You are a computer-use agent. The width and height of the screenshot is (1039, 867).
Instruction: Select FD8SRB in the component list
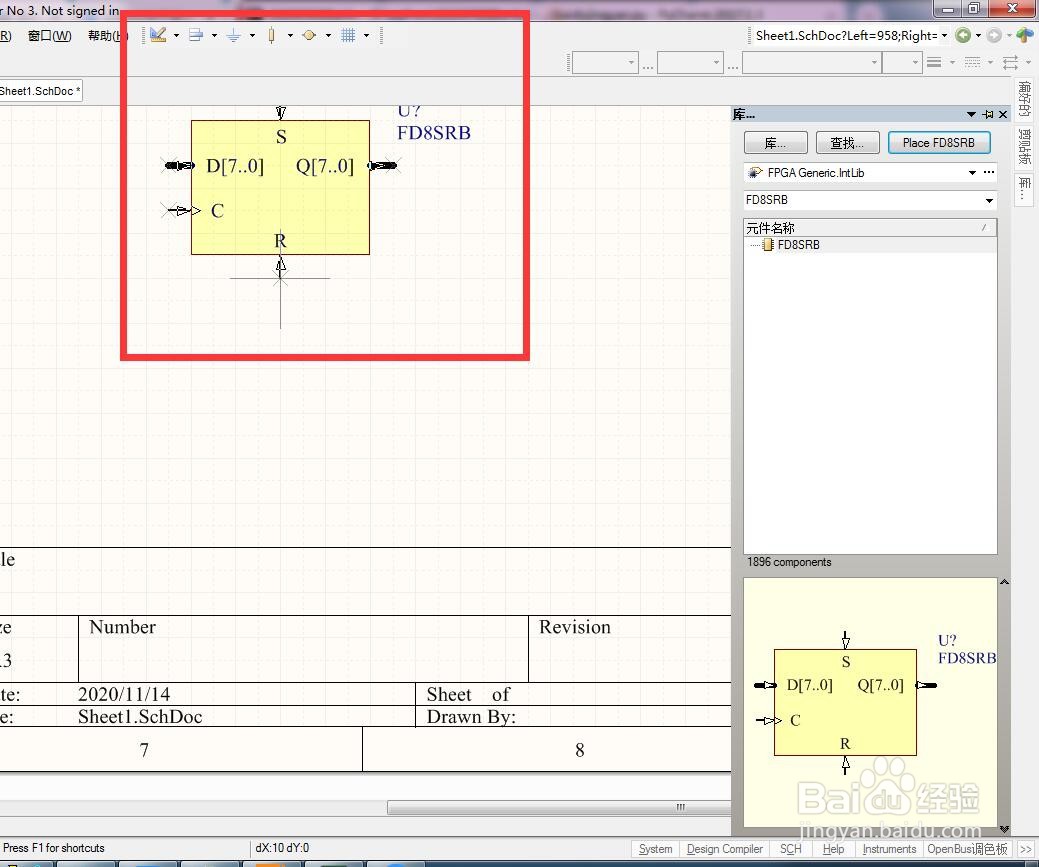[x=870, y=245]
